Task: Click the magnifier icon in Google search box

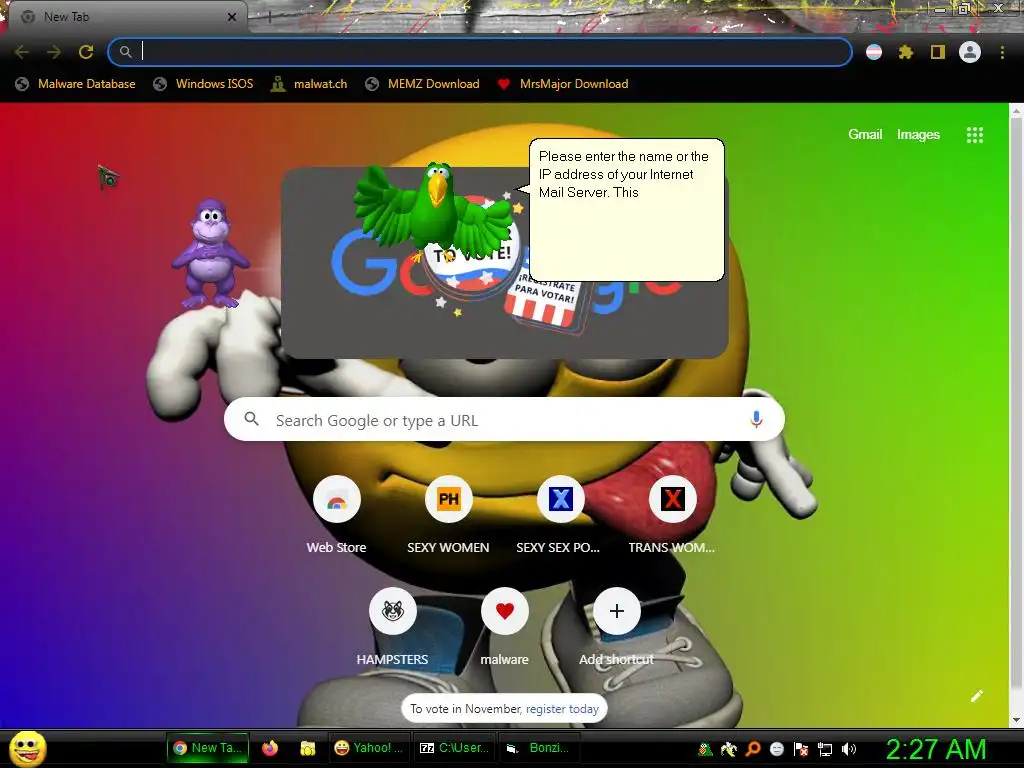Action: (251, 419)
